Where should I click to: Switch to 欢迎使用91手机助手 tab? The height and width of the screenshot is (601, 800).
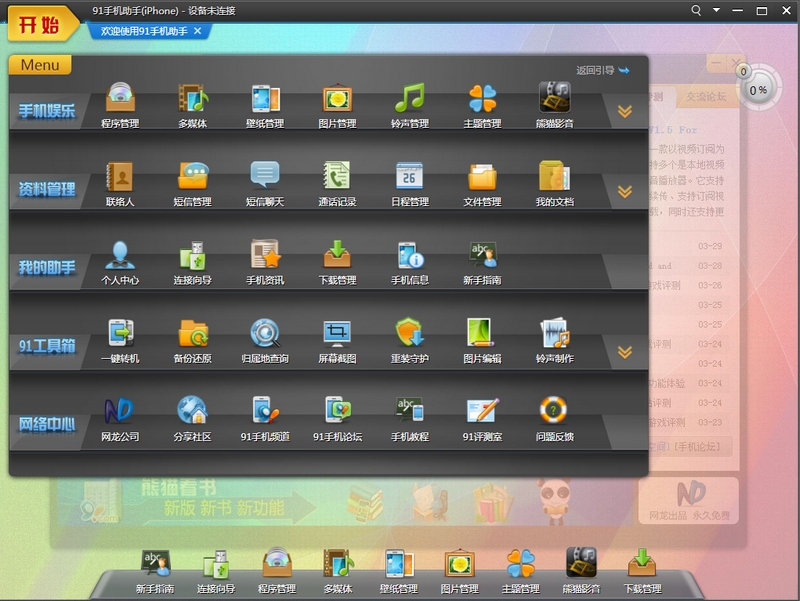(143, 31)
